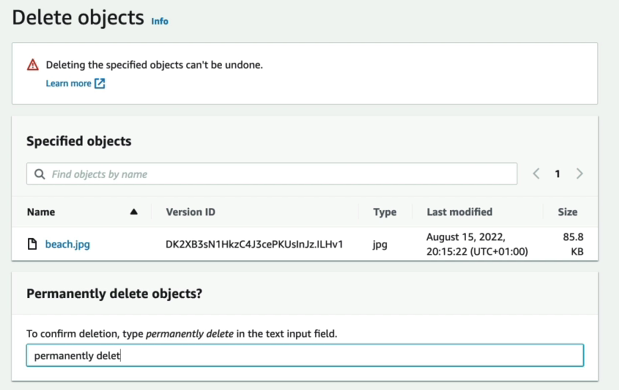619x390 pixels.
Task: Sort by the Name column header
Action: tap(41, 212)
